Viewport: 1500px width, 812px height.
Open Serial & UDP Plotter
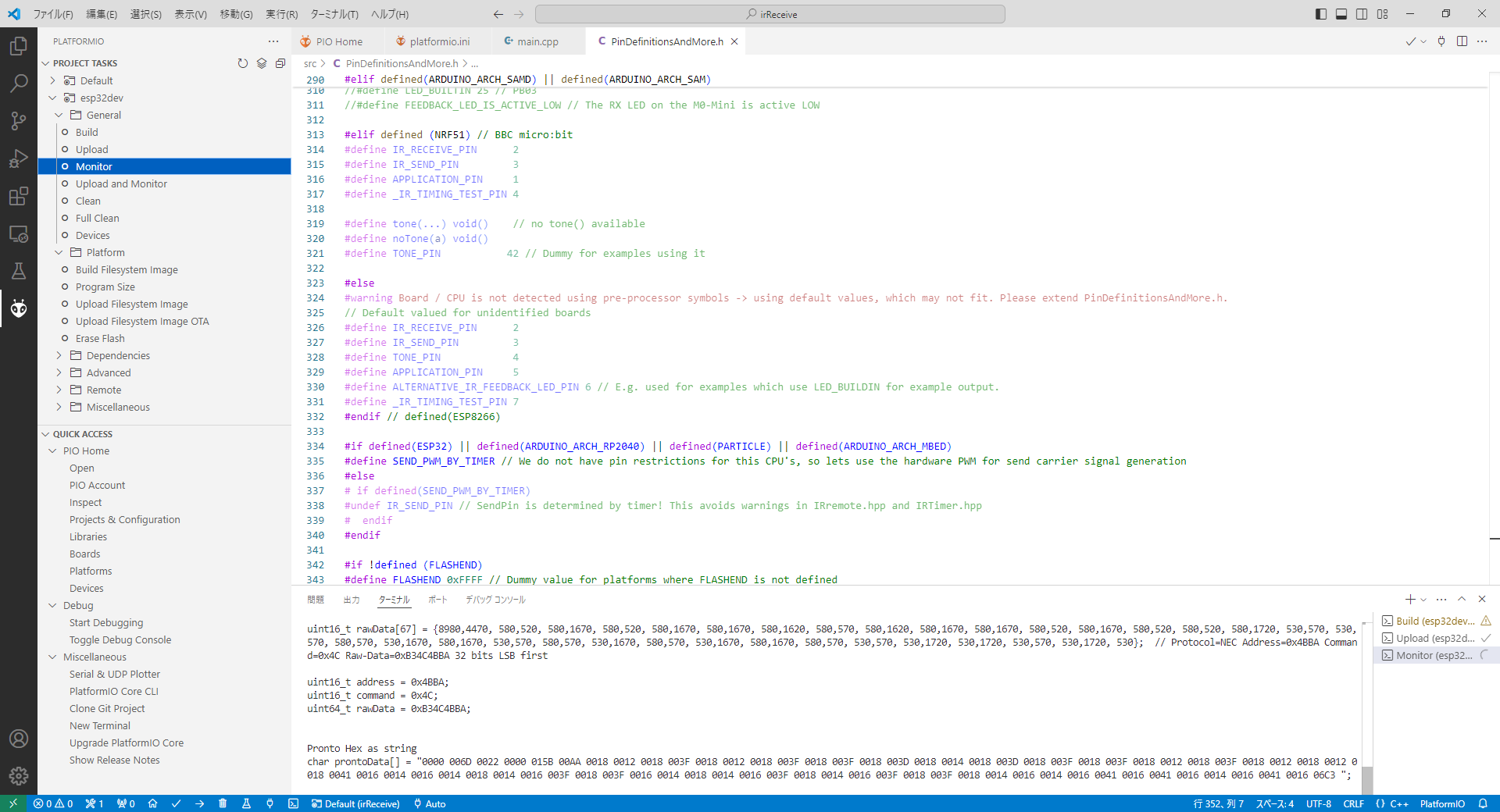pyautogui.click(x=114, y=674)
